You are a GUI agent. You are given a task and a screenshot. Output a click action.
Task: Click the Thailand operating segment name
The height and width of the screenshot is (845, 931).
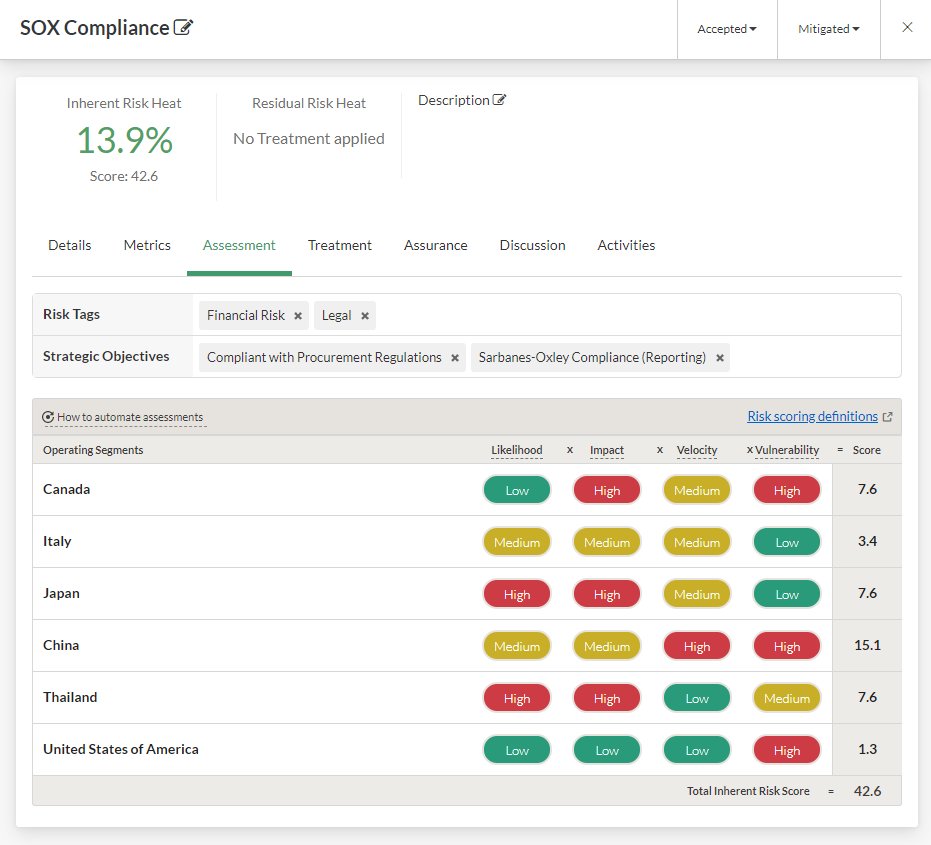70,697
